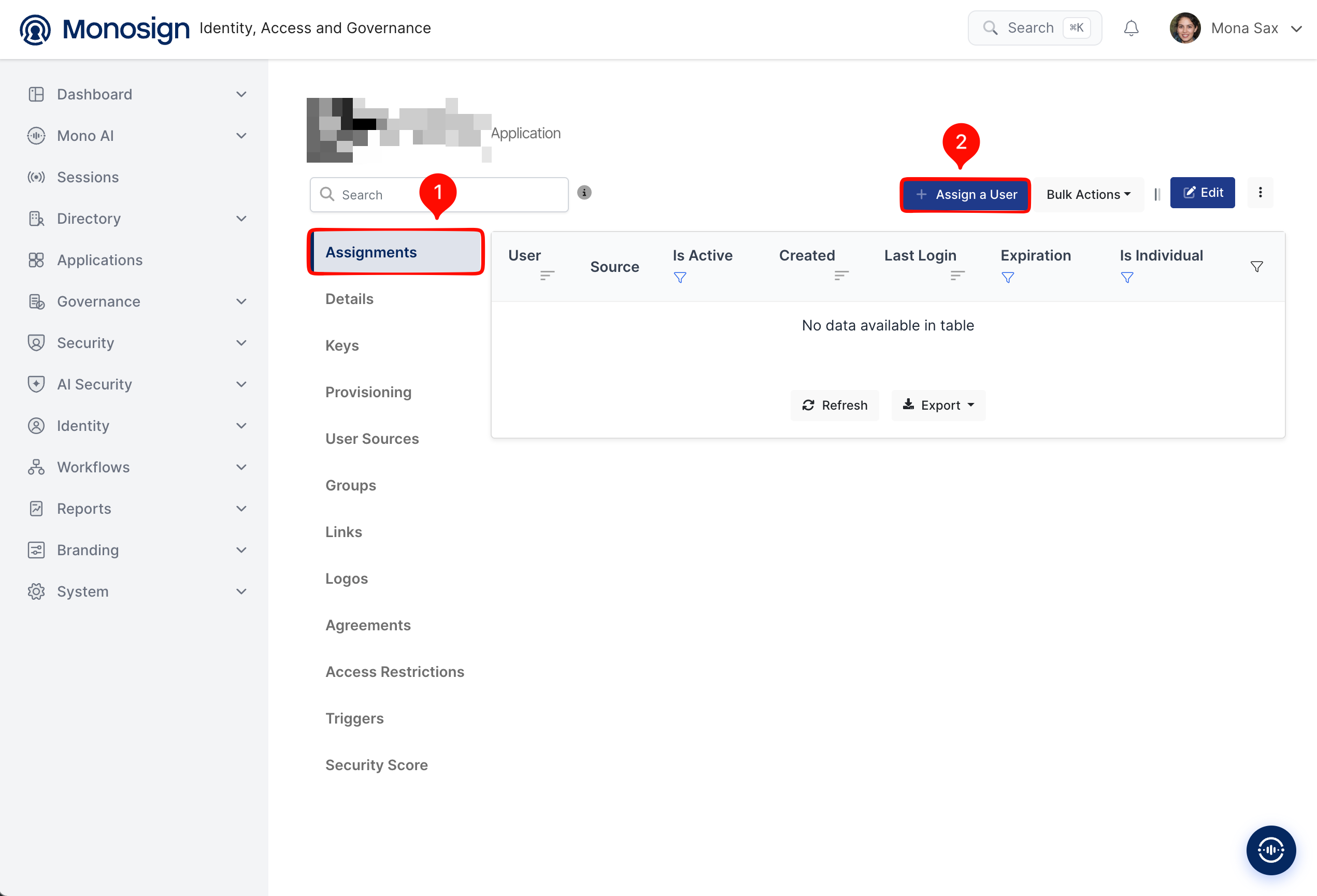Filter the Is Active column

coord(679,277)
